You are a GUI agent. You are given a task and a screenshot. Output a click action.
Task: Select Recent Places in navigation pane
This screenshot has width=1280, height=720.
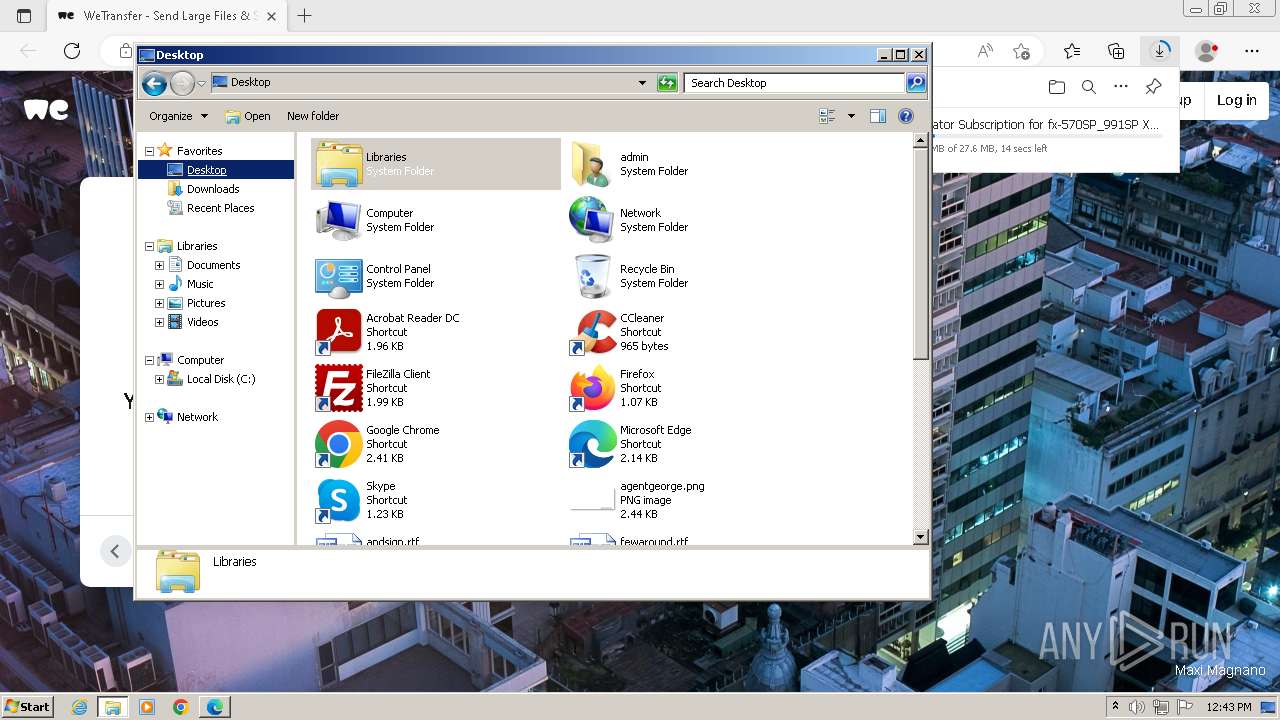point(220,208)
